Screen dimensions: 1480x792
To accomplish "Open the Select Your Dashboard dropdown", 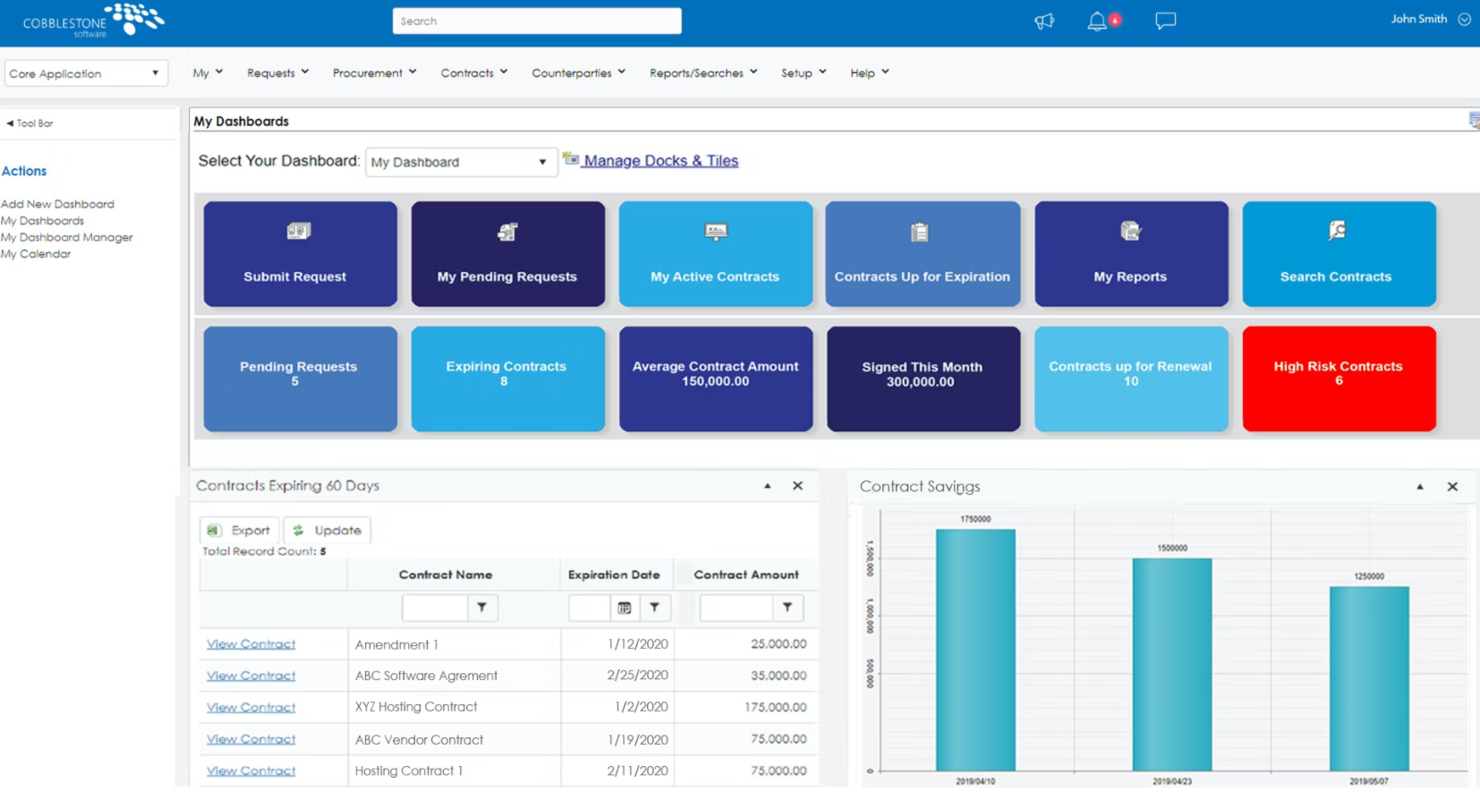I will (543, 161).
